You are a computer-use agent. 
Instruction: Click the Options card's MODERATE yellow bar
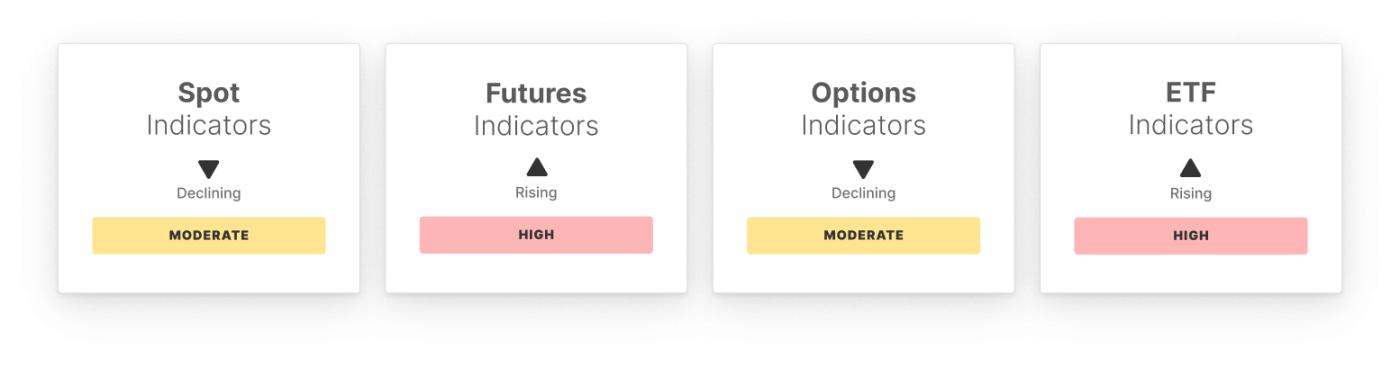tap(863, 236)
